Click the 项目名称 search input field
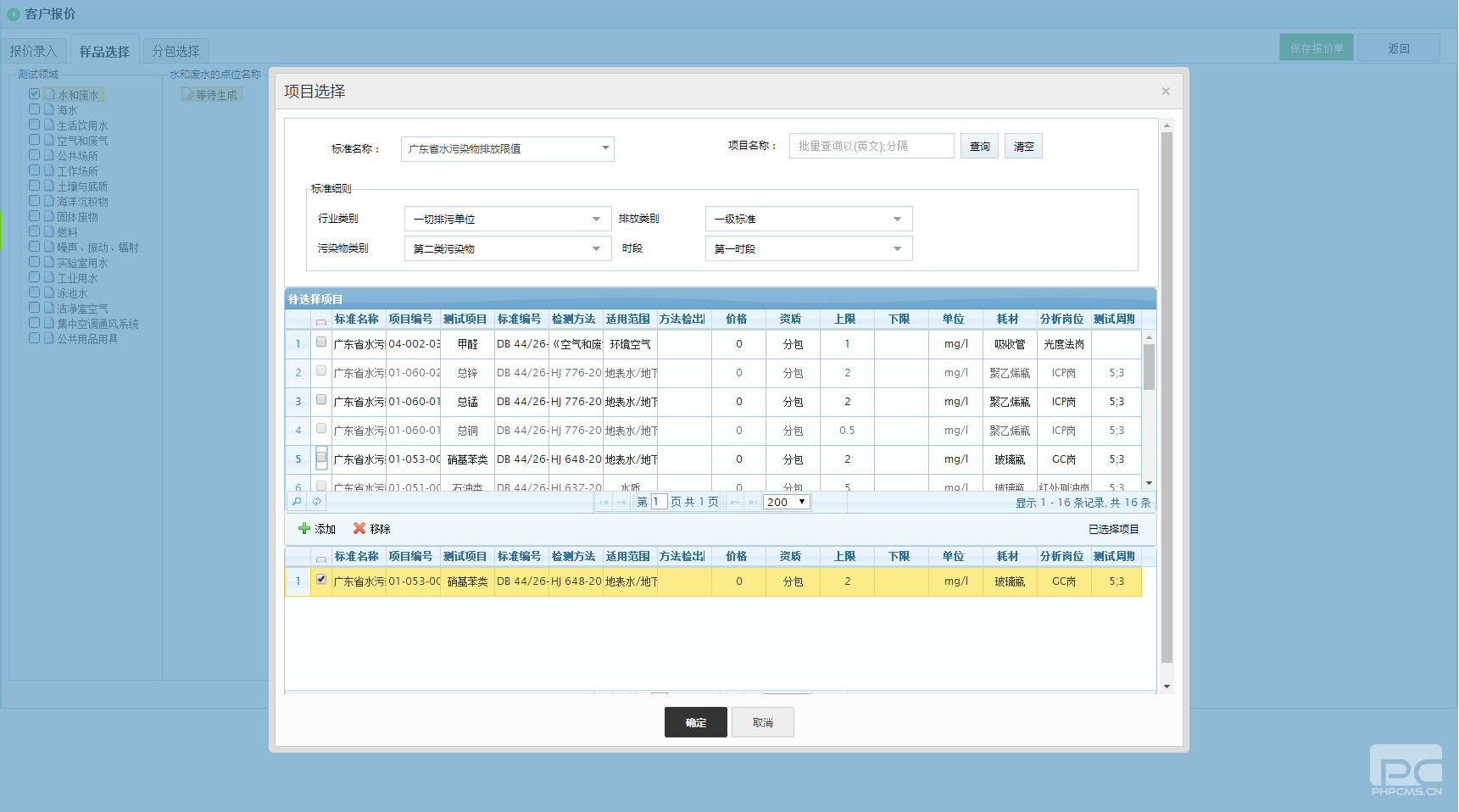1459x812 pixels. click(x=871, y=147)
